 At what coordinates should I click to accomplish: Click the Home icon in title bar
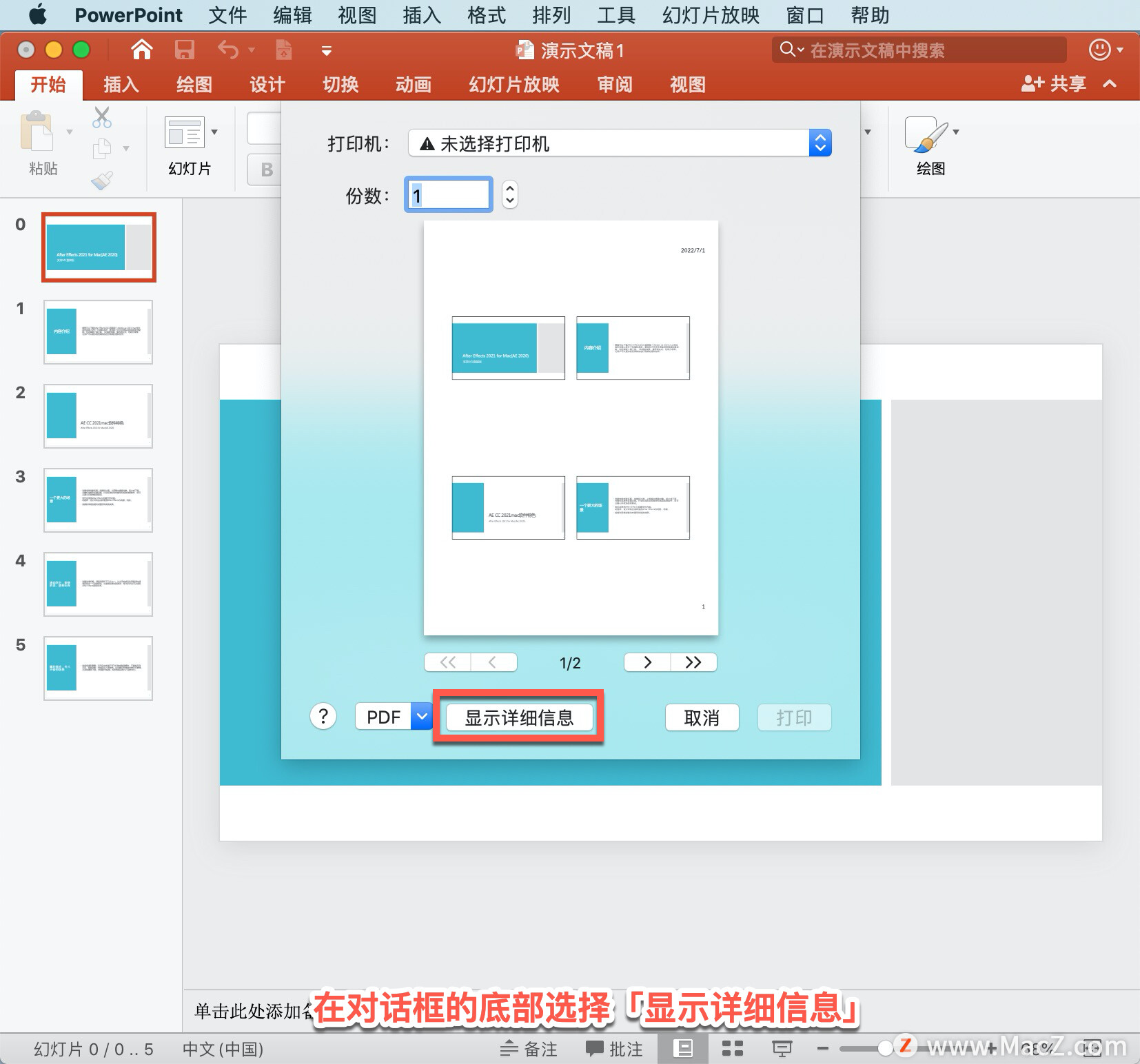click(142, 50)
